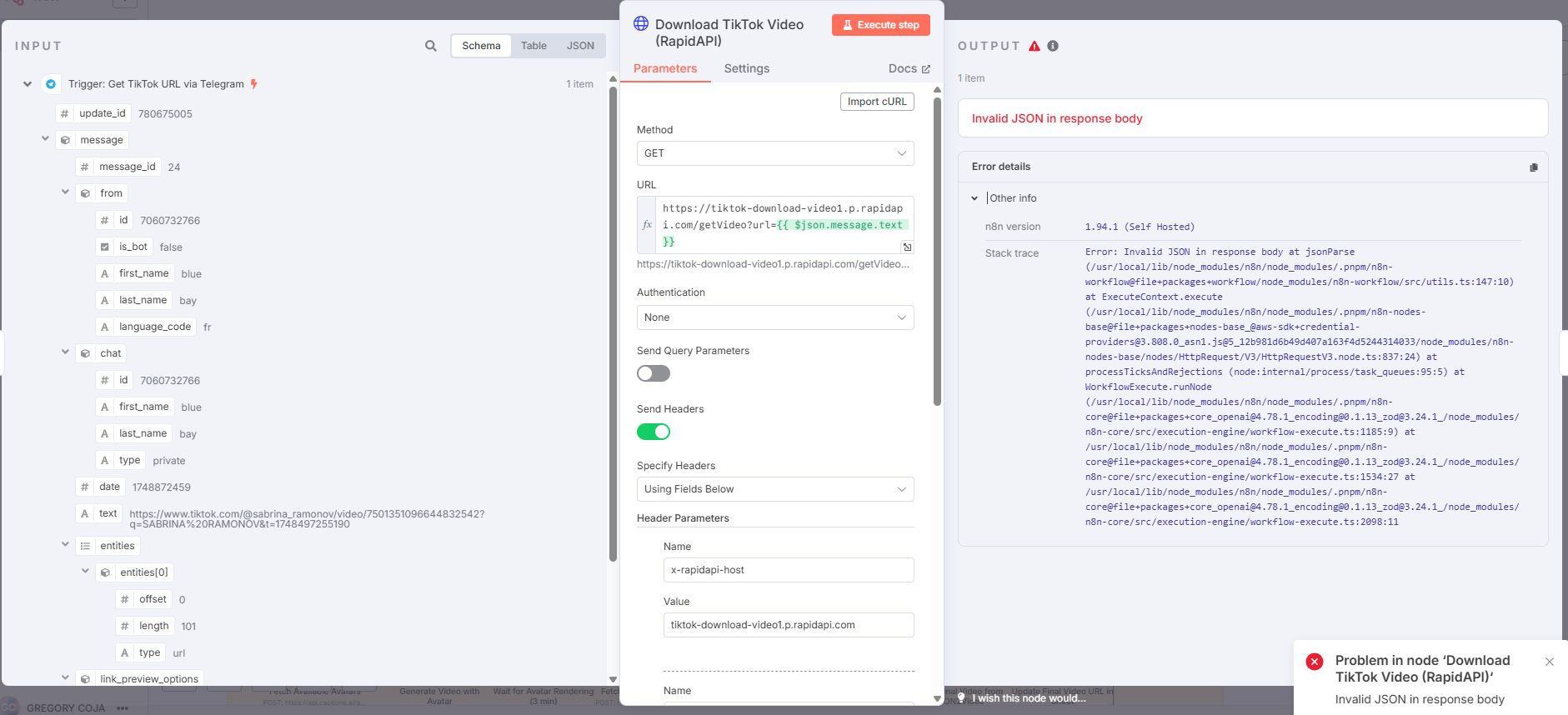Click the string icon beside language_code
The image size is (1568, 715).
click(104, 327)
